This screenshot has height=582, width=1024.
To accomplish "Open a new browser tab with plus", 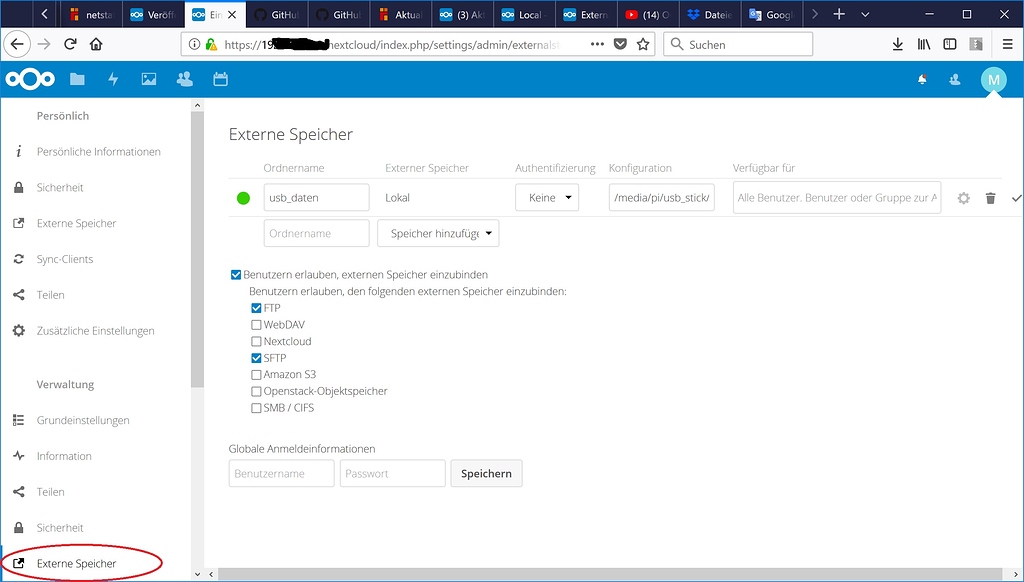I will (839, 14).
